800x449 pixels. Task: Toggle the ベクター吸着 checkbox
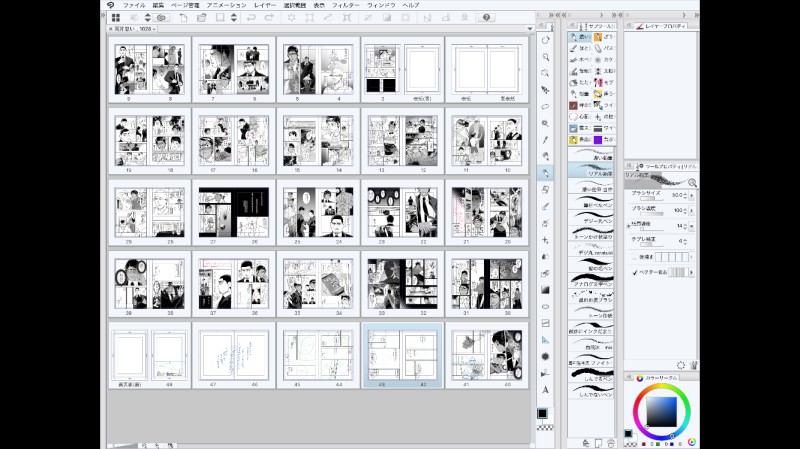[635, 272]
